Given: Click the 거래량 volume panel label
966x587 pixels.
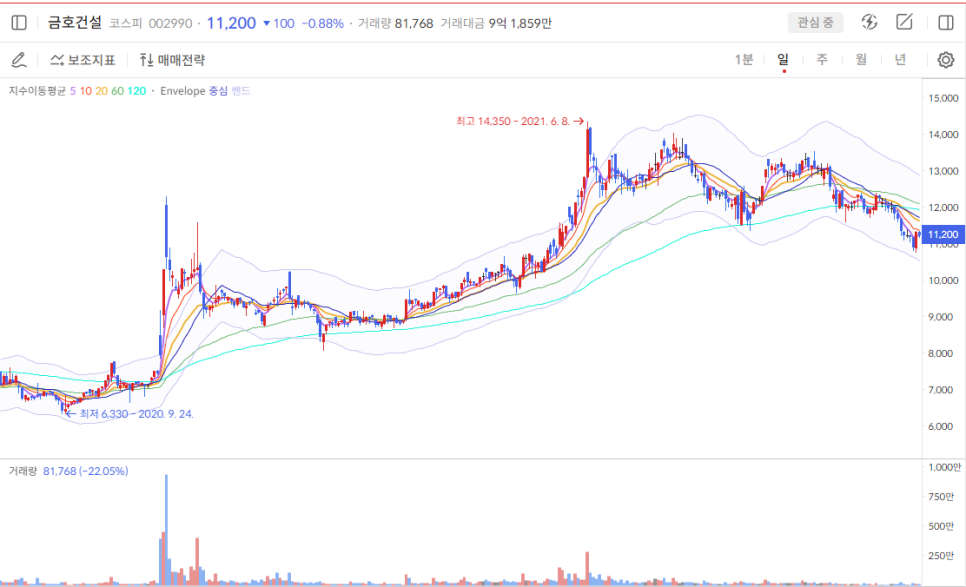Looking at the screenshot, I should click(23, 471).
